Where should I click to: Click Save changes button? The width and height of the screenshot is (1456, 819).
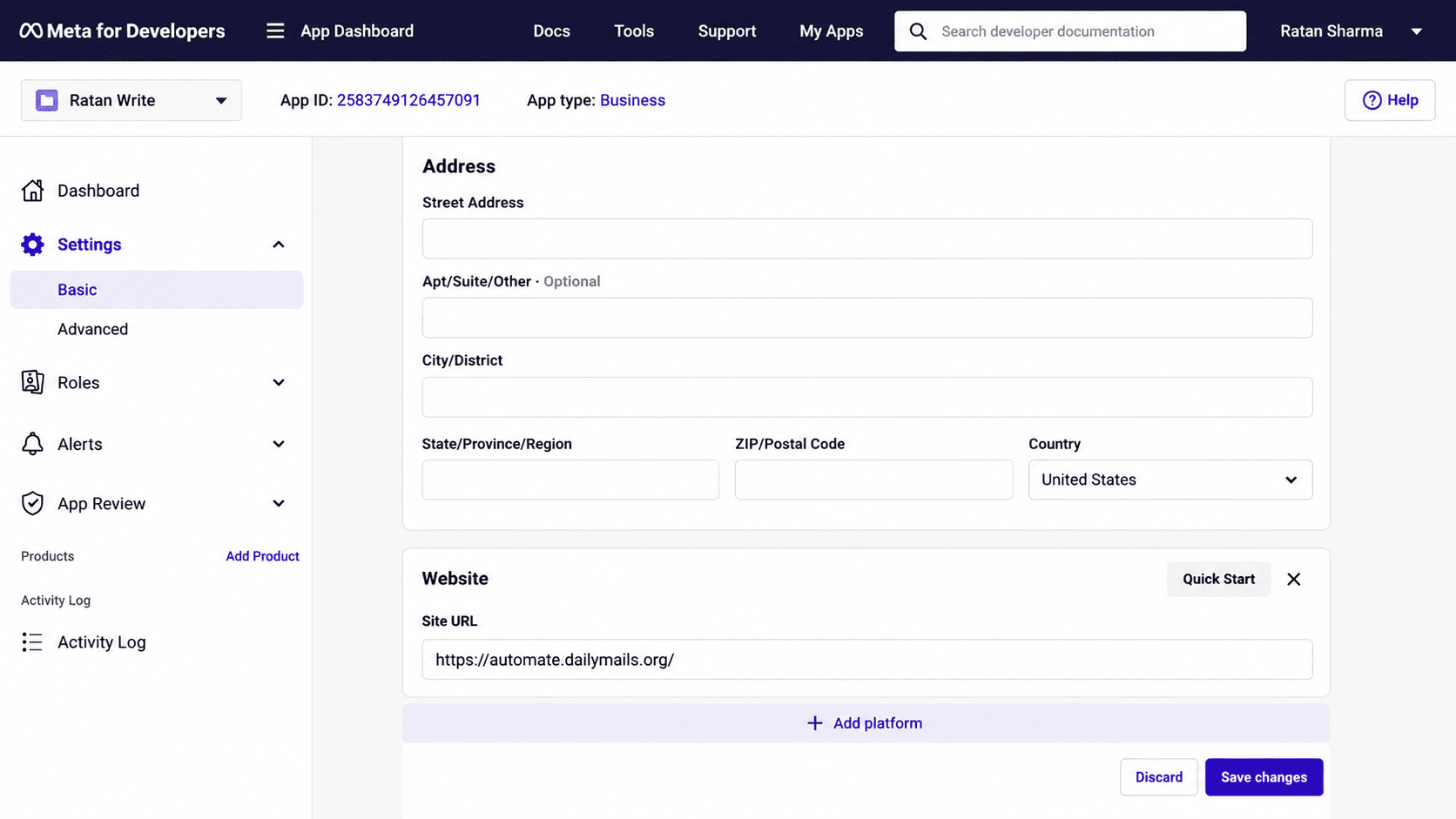coord(1264,777)
